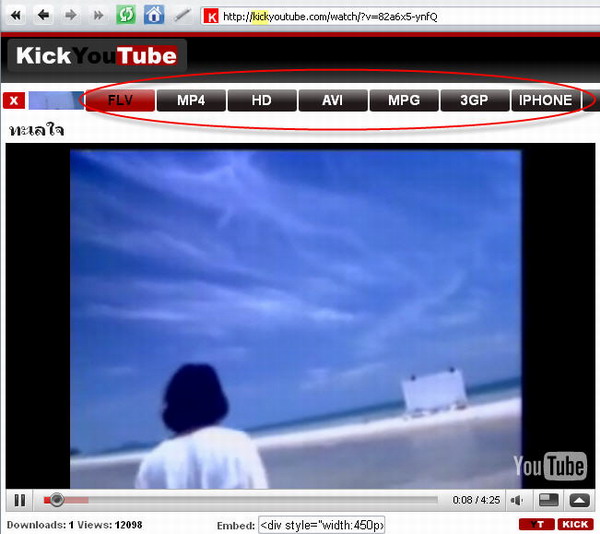Click the video progress seek bar
Screen dimensions: 600x534
click(x=240, y=500)
